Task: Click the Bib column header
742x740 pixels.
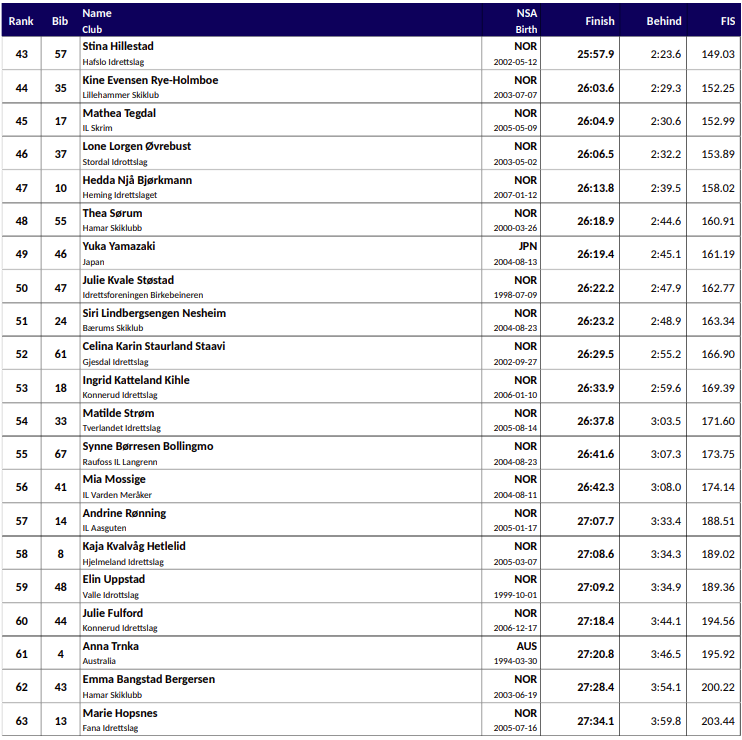Action: point(60,21)
